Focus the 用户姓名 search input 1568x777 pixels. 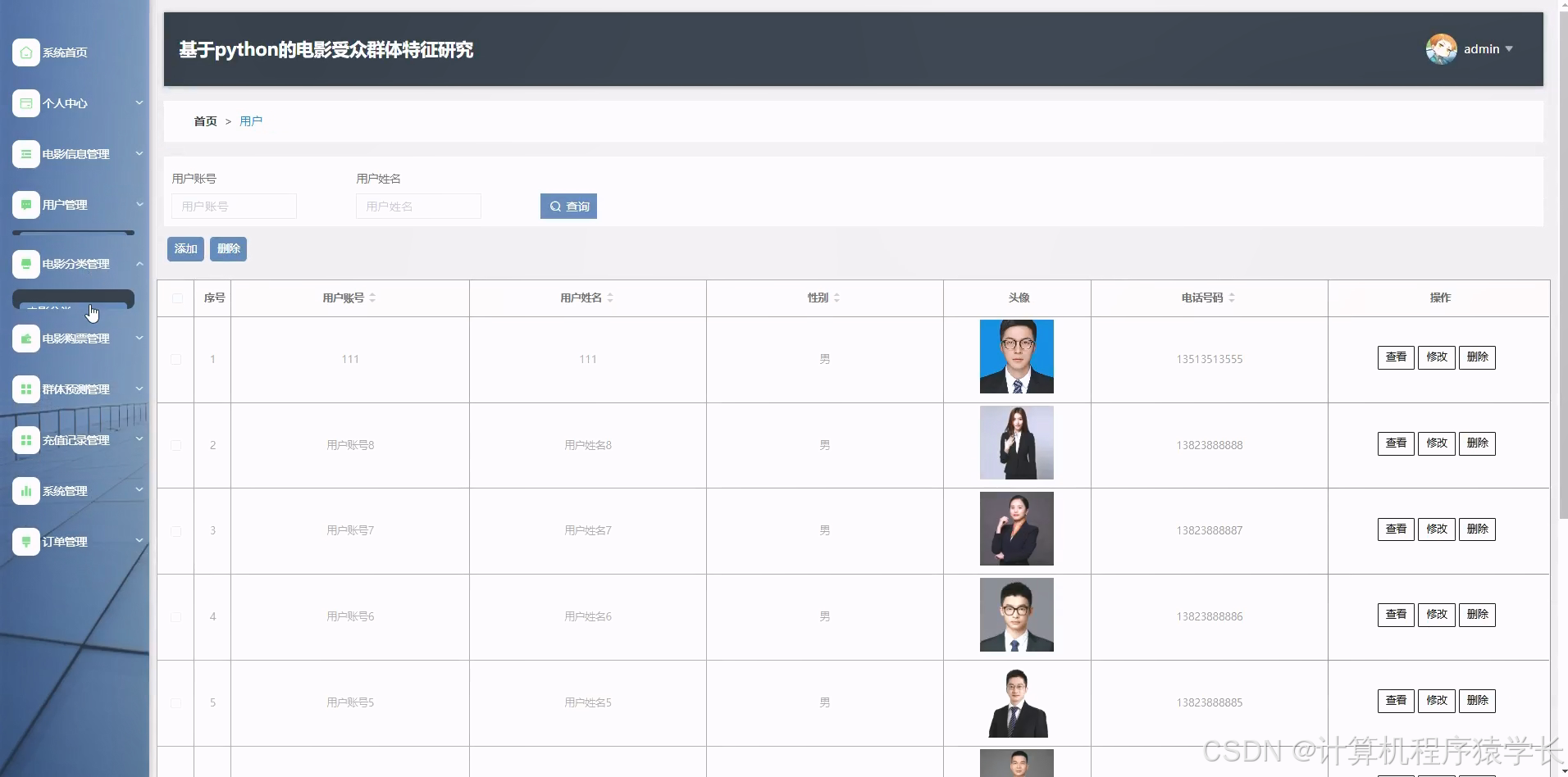pos(418,207)
